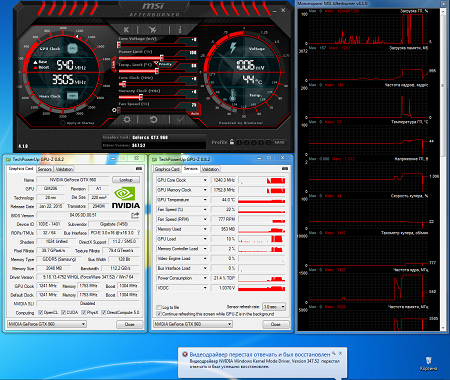Click the airplane OC scanner icon in Afterburner
Image resolution: width=450 pixels, height=380 pixels.
tap(152, 30)
